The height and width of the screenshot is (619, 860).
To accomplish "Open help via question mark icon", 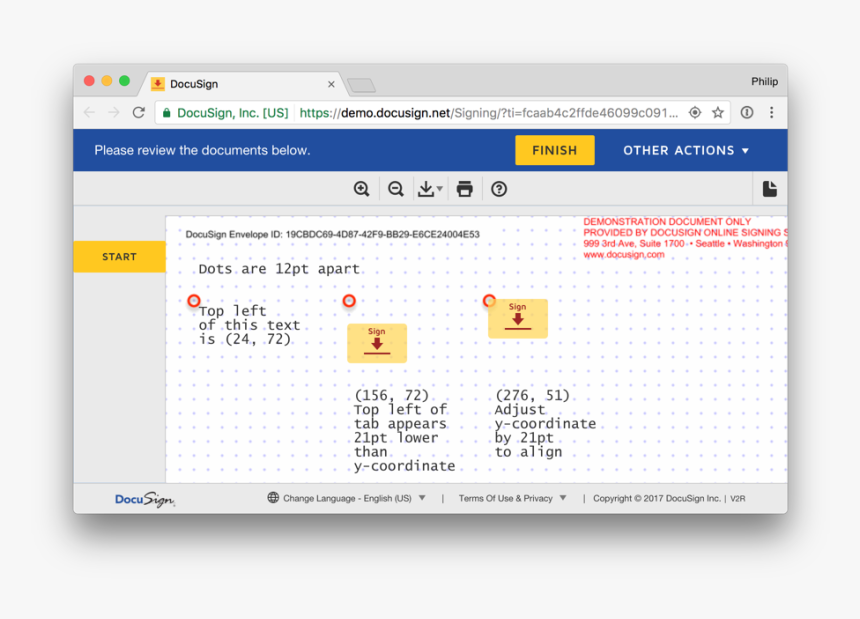I will (x=499, y=189).
